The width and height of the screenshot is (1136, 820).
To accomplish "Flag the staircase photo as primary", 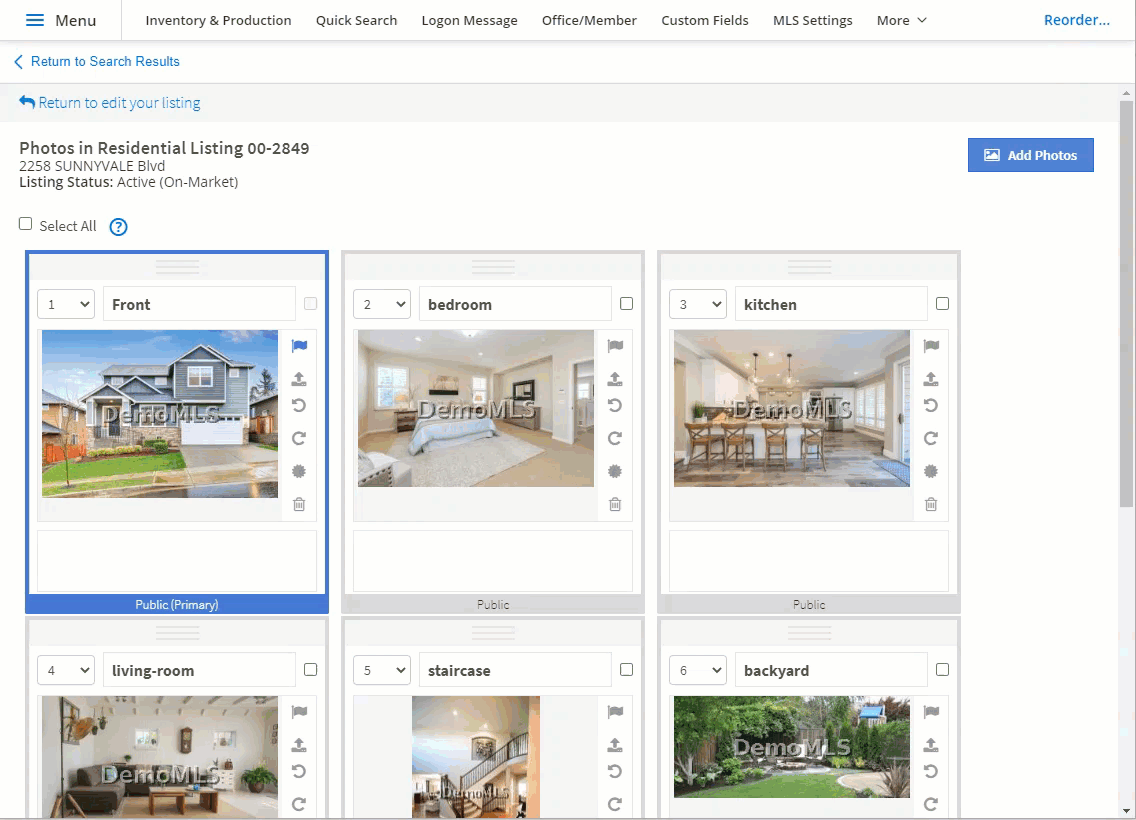I will 615,711.
